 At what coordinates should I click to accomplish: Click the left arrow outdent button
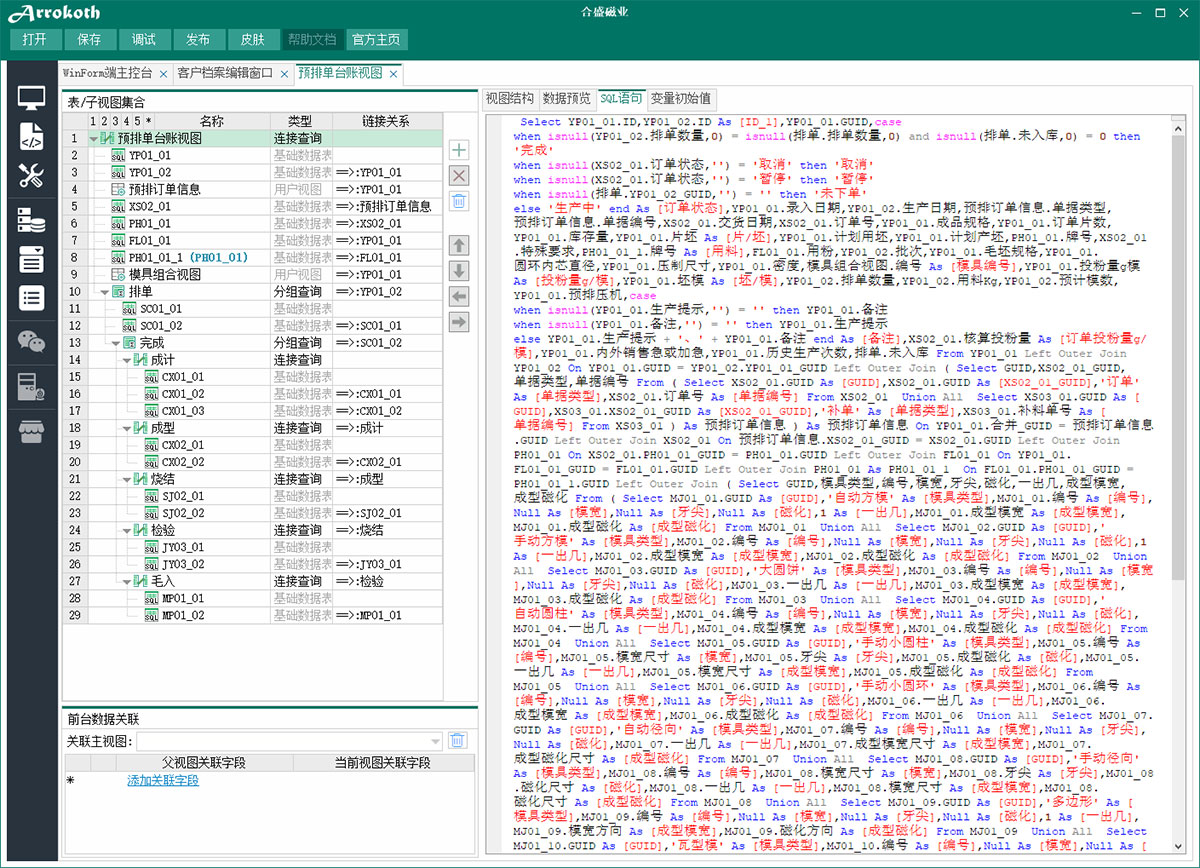click(x=459, y=296)
